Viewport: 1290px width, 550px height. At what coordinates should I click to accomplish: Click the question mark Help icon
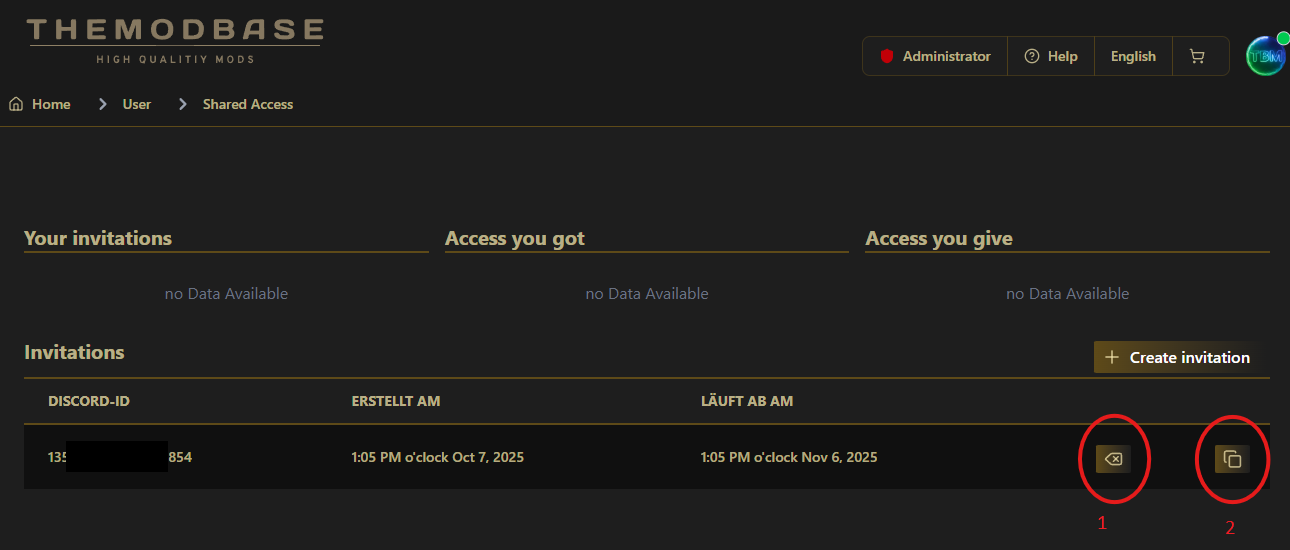(1032, 57)
